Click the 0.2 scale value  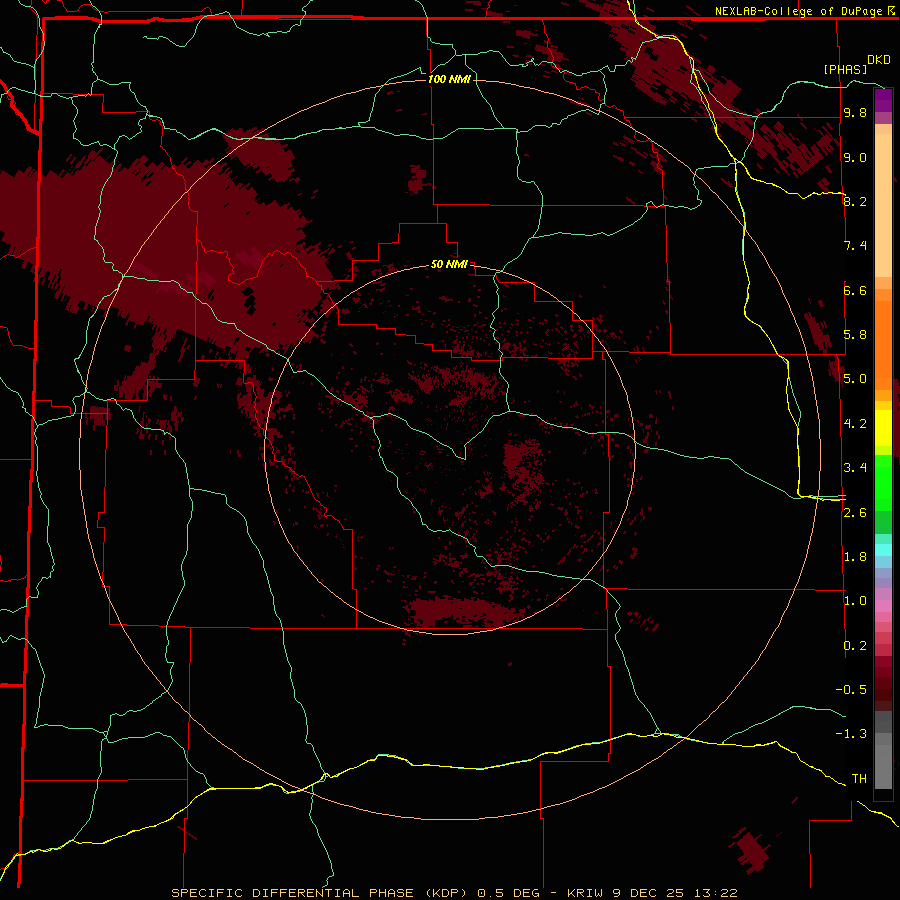point(855,645)
